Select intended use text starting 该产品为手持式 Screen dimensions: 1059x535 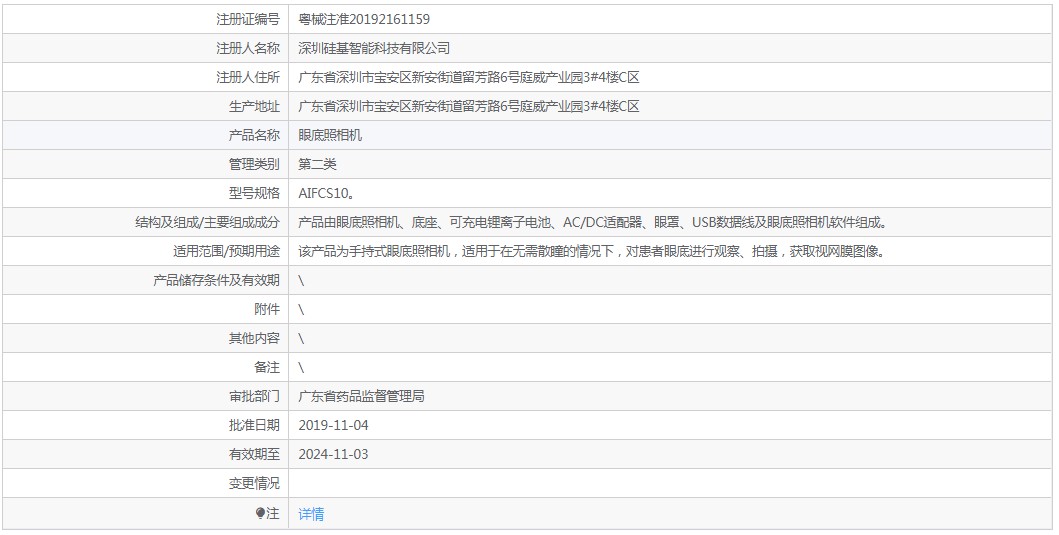(x=592, y=251)
